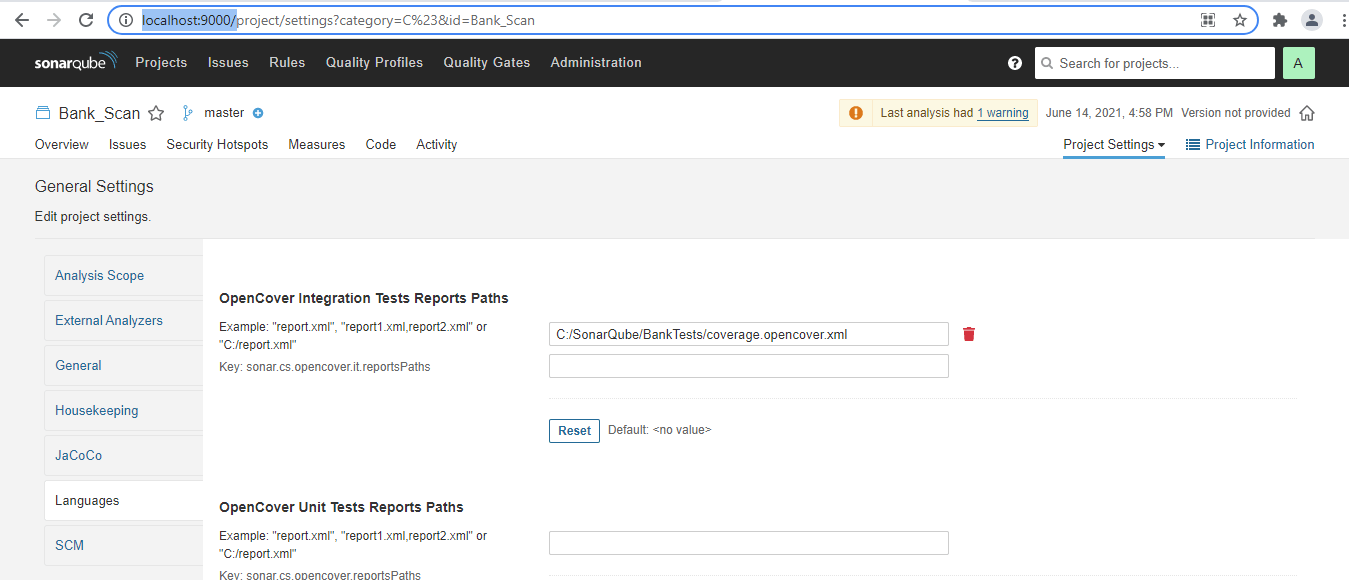Click the A avatar in top bar

point(1298,62)
